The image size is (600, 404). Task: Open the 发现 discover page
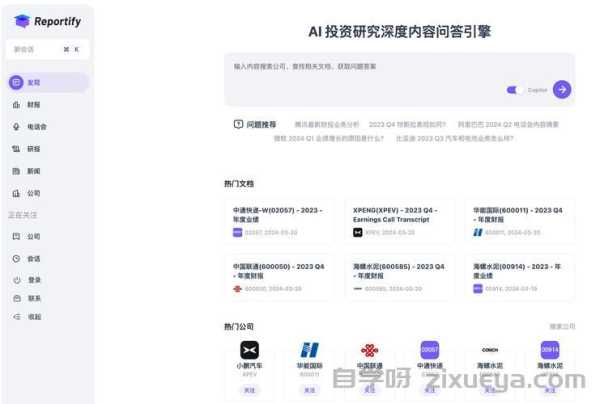pyautogui.click(x=49, y=82)
